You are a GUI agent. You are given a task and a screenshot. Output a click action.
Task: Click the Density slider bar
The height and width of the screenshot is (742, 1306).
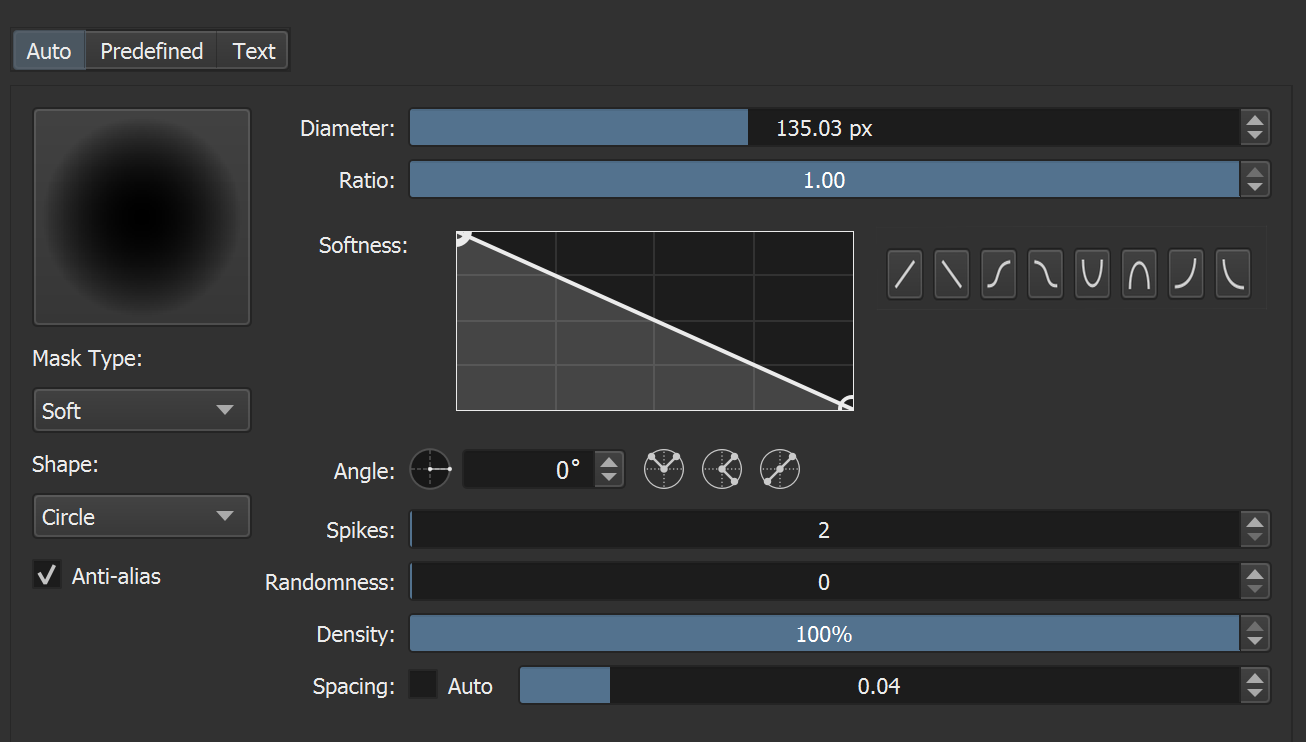point(824,634)
